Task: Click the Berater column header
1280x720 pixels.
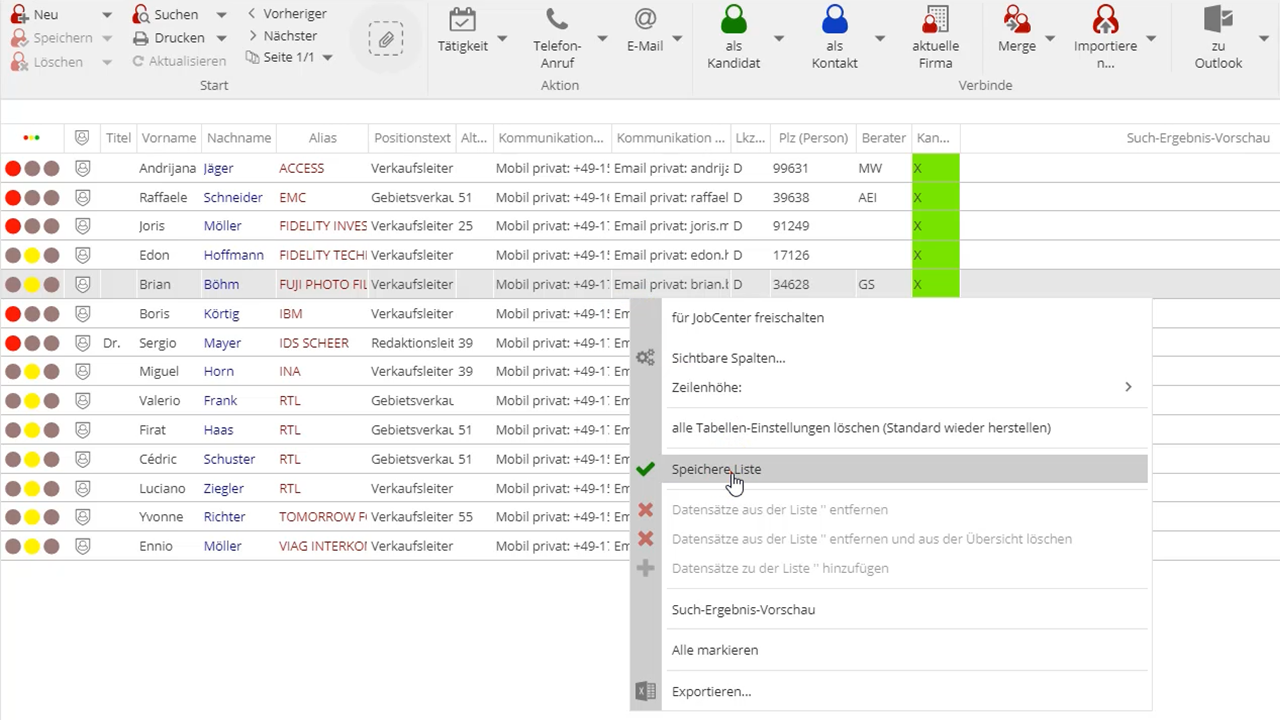Action: [884, 138]
